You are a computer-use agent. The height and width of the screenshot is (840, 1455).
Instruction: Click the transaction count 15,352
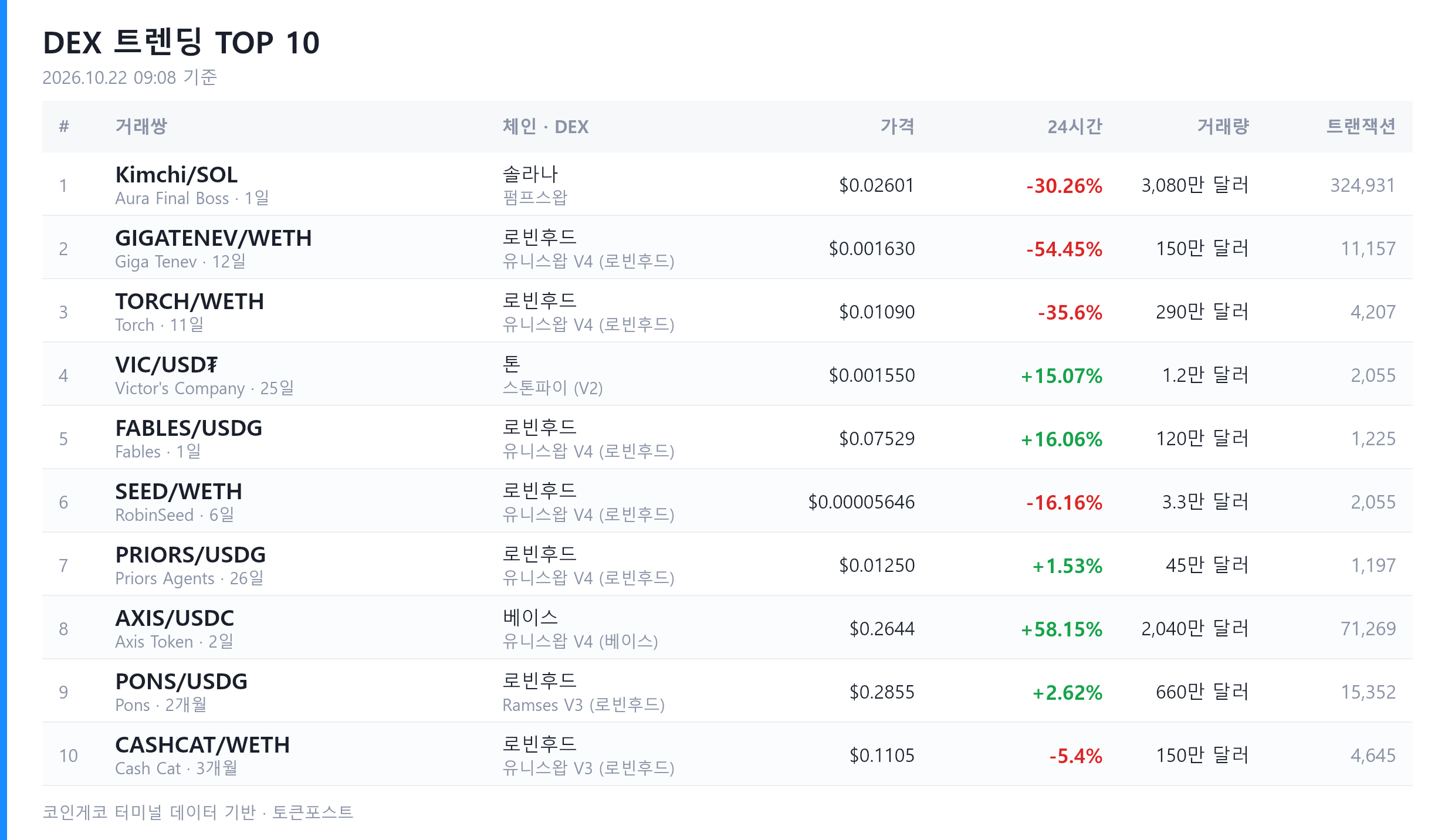click(1368, 692)
